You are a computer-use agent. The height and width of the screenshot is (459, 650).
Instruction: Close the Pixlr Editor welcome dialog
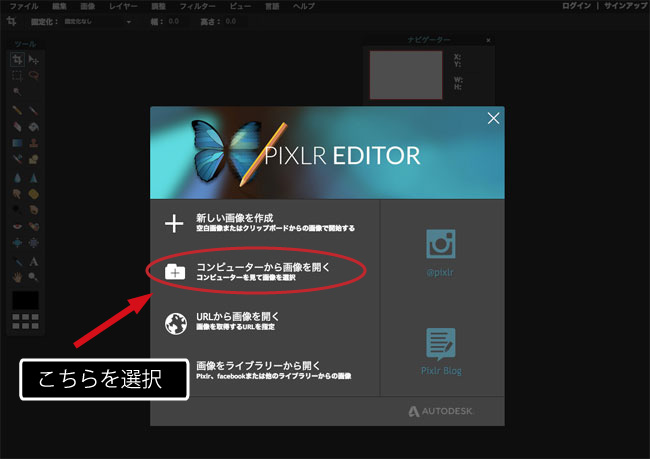493,118
